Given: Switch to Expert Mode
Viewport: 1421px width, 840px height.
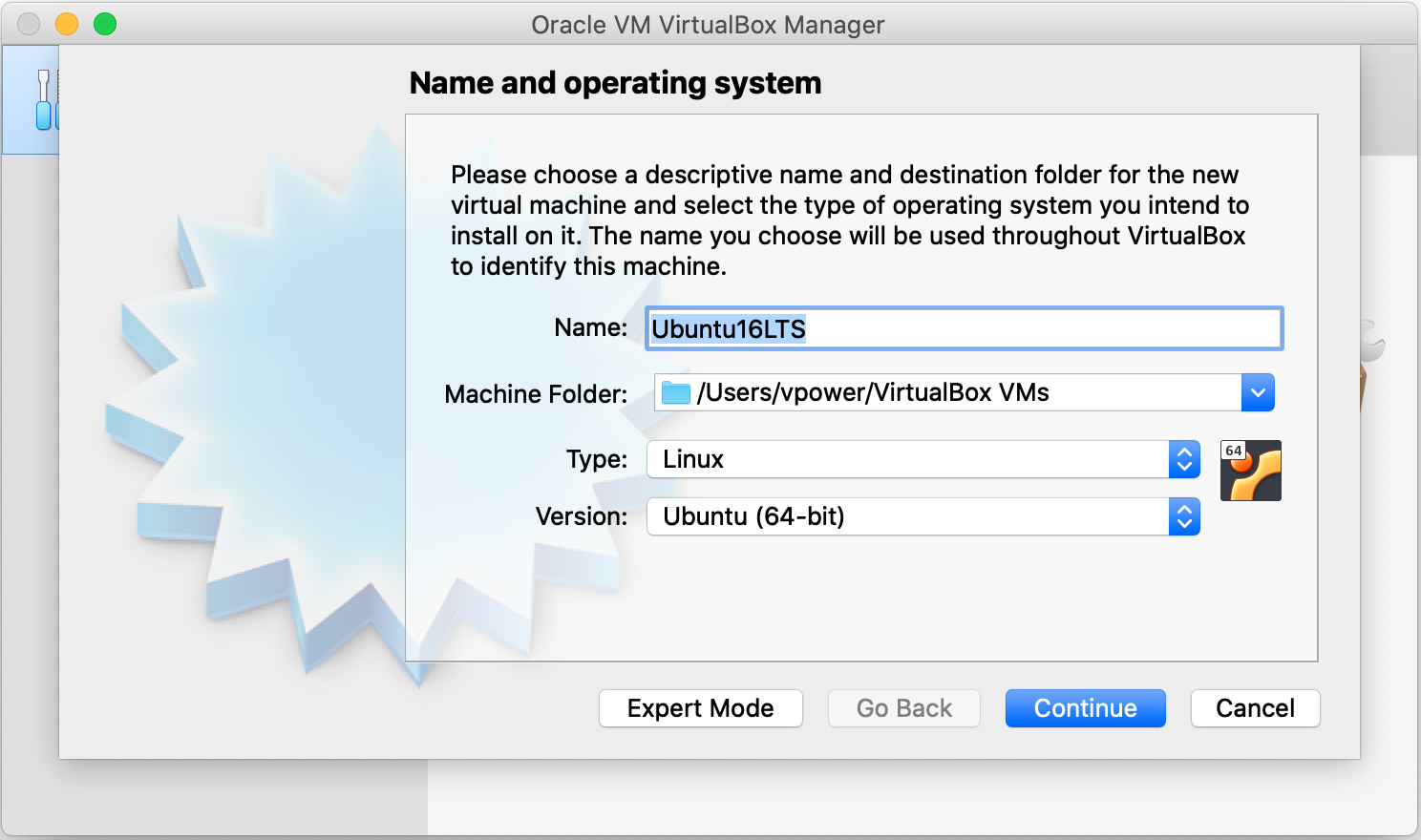Looking at the screenshot, I should [x=700, y=708].
